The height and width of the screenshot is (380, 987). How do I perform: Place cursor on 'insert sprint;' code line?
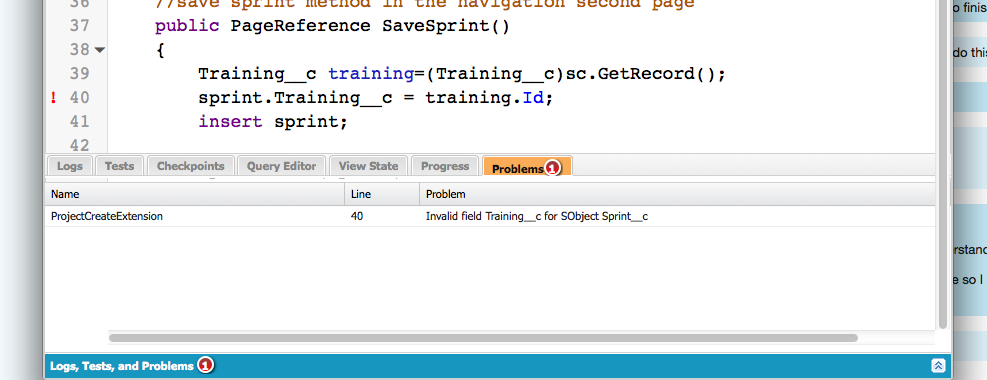(x=273, y=121)
